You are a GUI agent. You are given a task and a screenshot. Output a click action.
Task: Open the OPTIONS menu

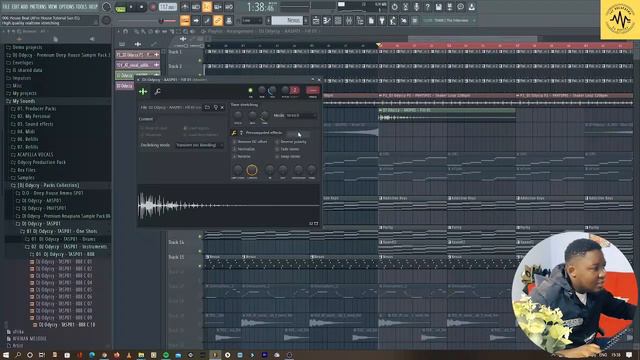click(x=67, y=7)
